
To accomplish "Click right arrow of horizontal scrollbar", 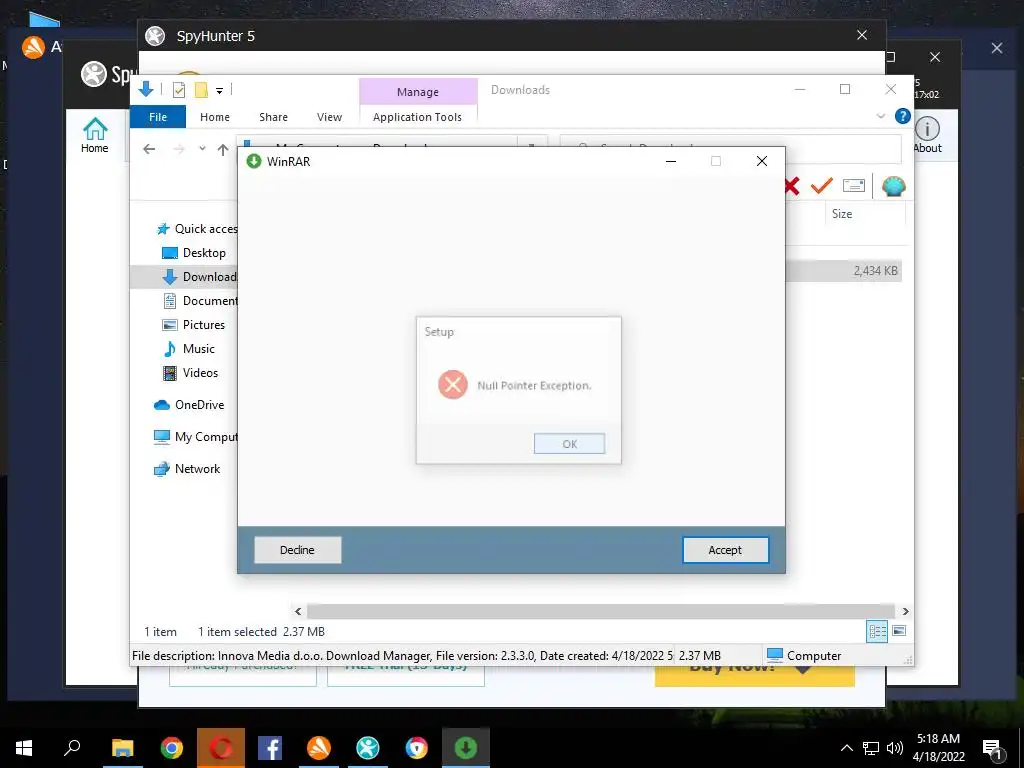I will pyautogui.click(x=905, y=611).
